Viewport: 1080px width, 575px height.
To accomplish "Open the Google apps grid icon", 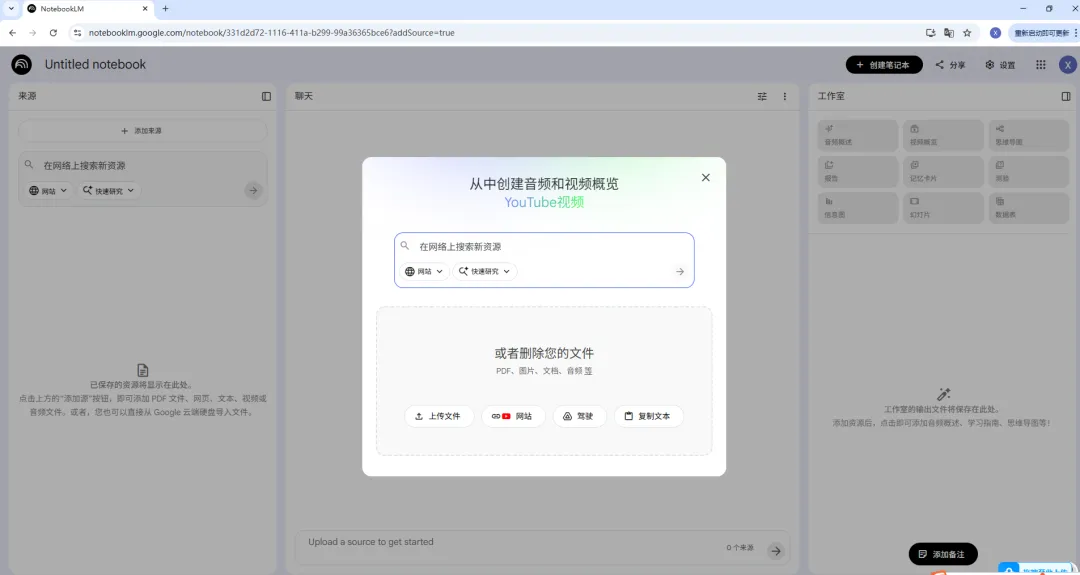I will click(1041, 65).
